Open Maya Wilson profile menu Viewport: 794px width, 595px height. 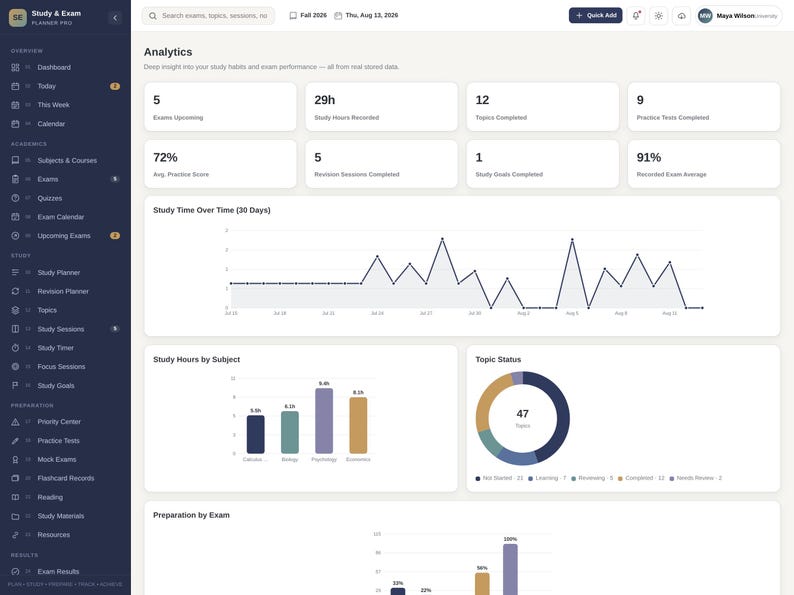[738, 16]
